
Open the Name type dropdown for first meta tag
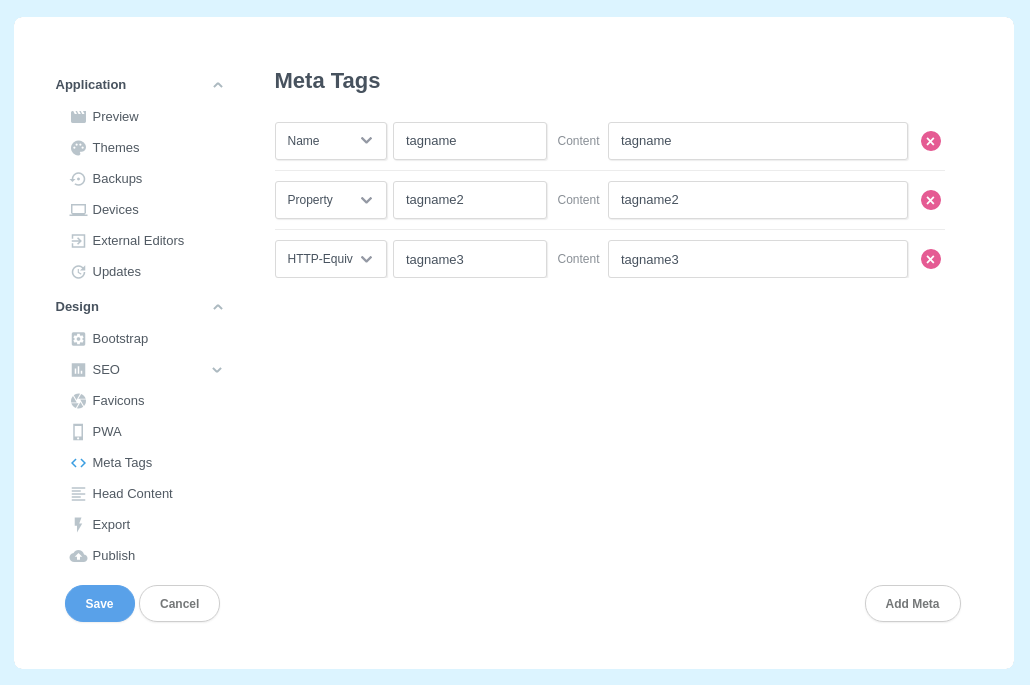click(x=330, y=140)
